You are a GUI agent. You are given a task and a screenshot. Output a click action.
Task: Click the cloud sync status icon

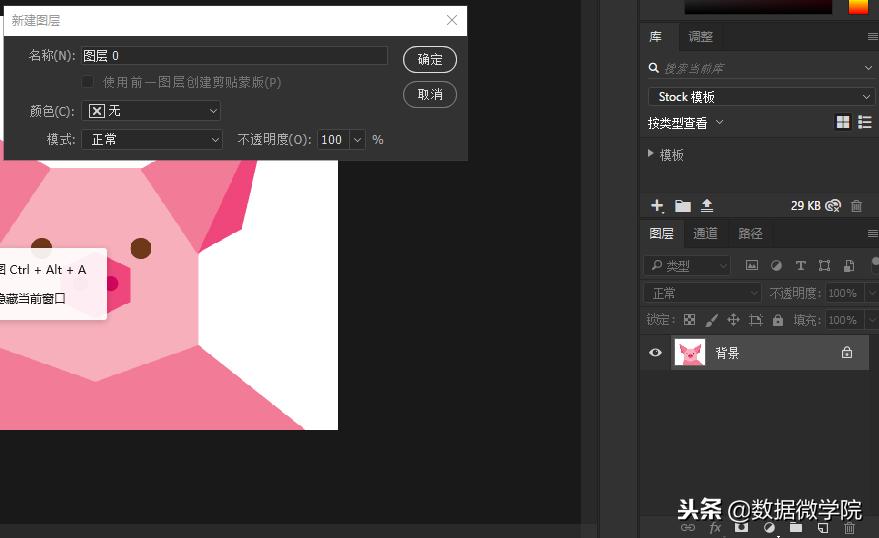833,206
